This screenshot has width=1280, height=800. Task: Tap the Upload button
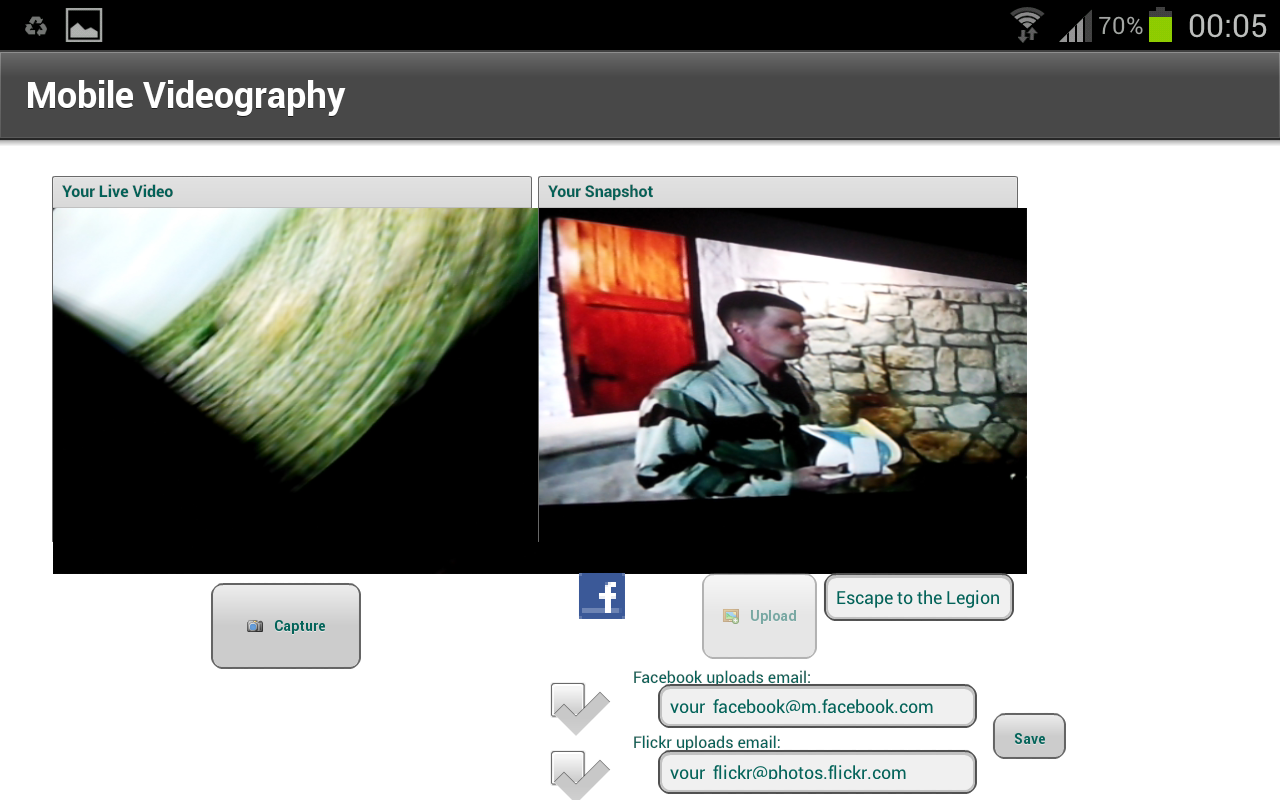760,616
